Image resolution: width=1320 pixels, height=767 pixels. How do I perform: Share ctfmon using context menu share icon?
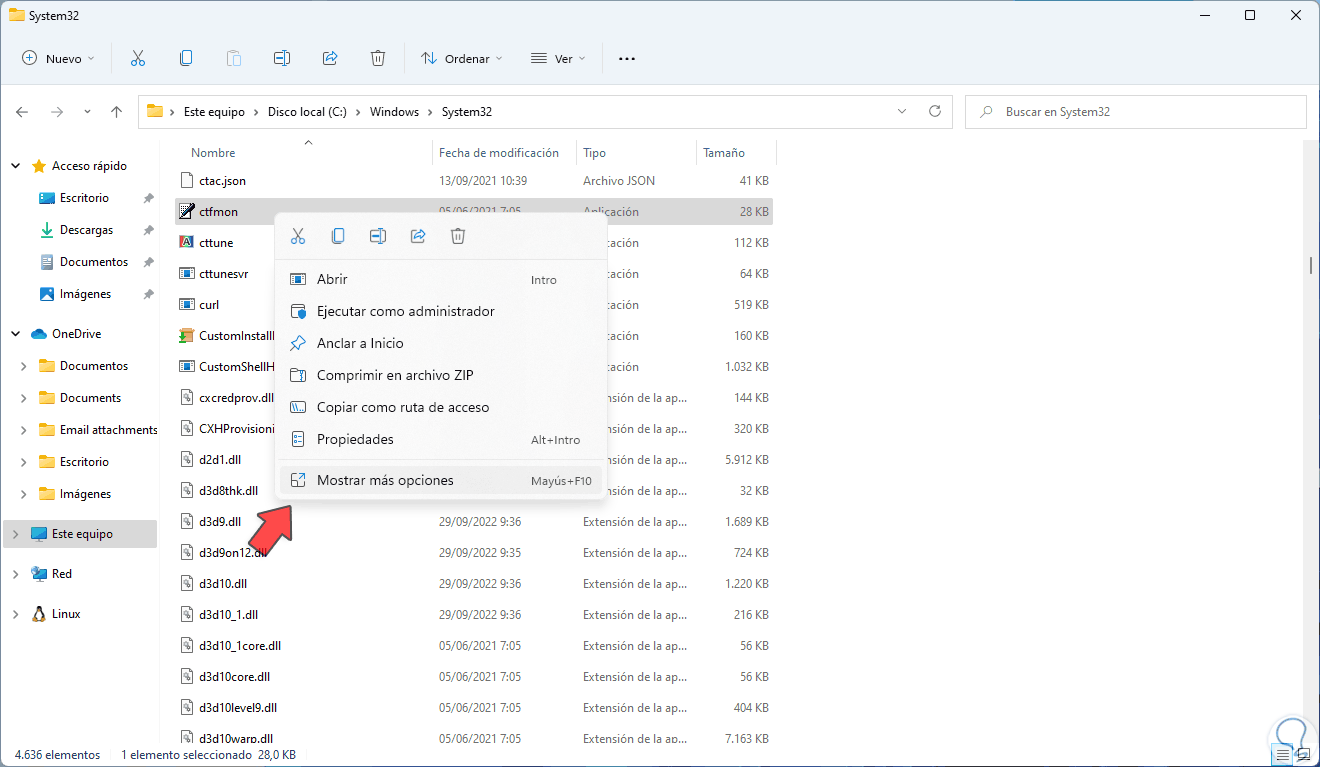[418, 236]
